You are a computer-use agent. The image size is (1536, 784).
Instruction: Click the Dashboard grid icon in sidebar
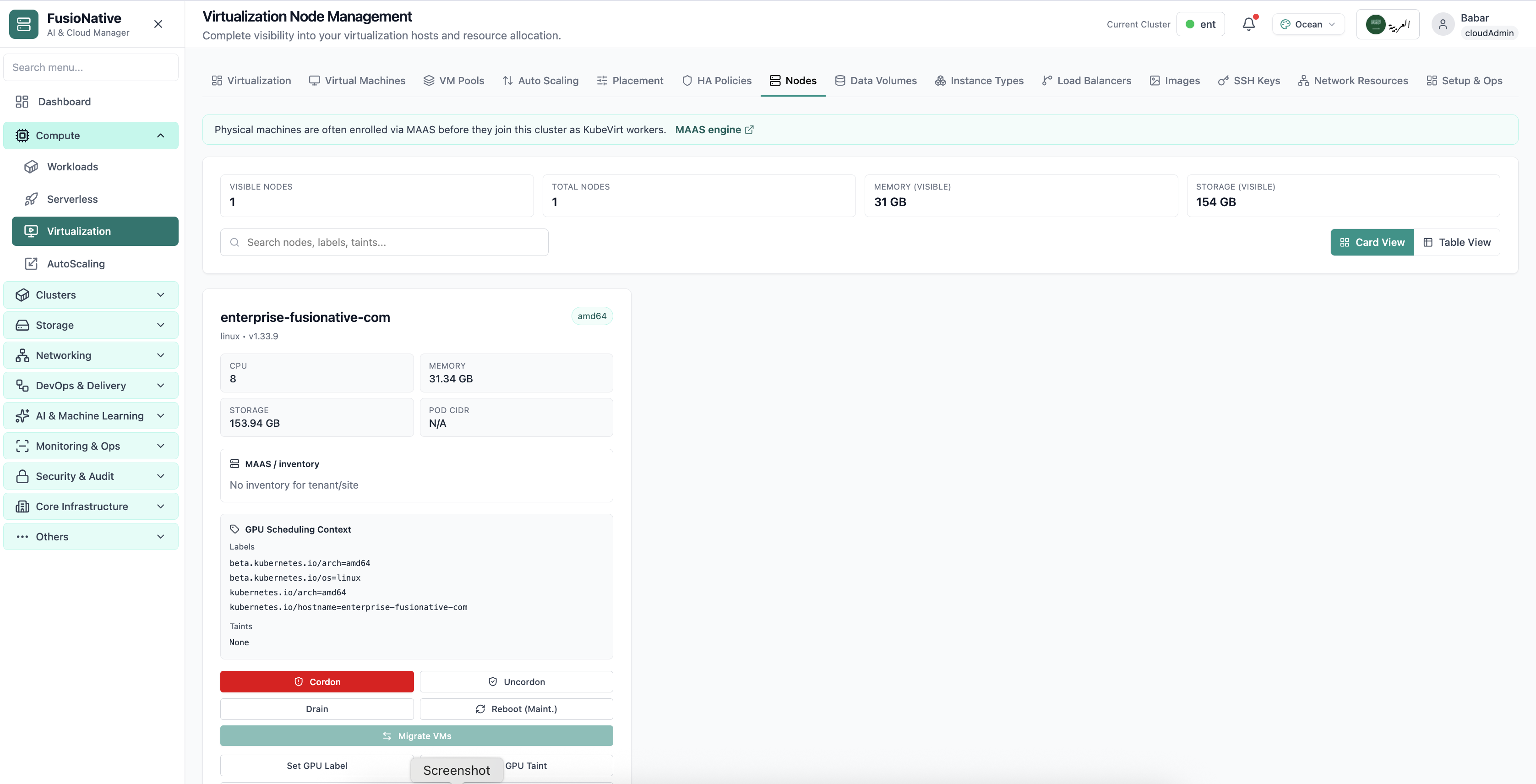point(22,101)
